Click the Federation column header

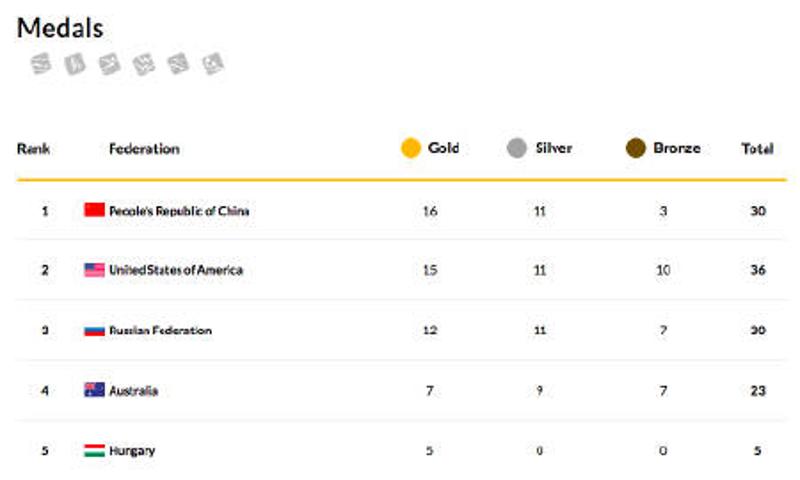[144, 148]
